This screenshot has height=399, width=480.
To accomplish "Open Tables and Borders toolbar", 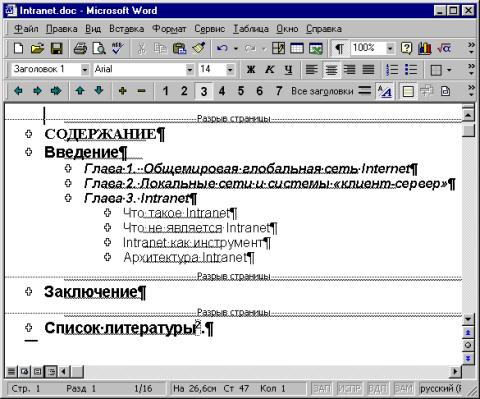I will click(278, 49).
